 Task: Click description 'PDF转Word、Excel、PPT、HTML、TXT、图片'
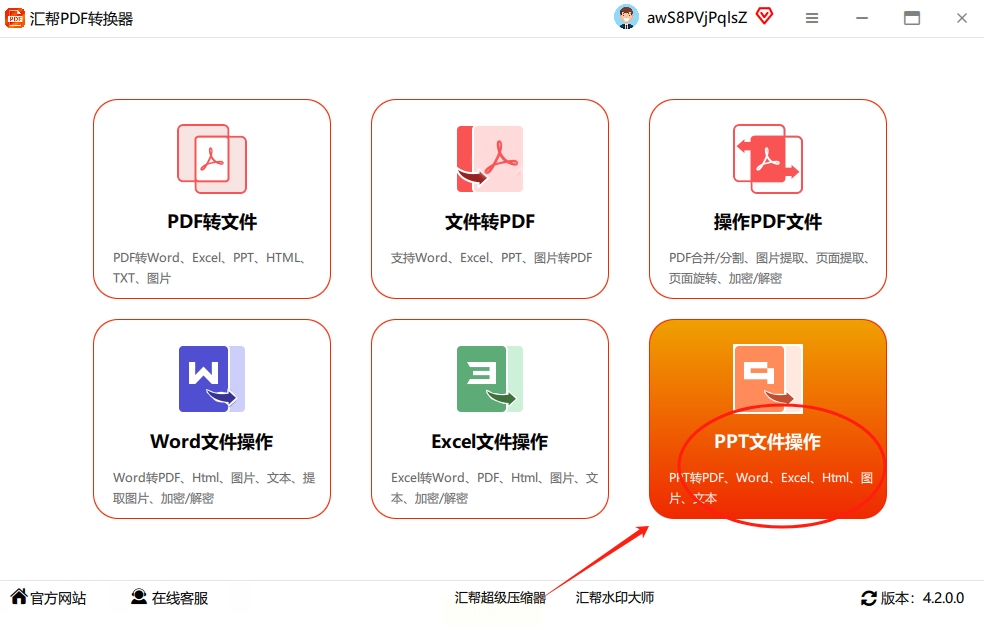point(210,268)
